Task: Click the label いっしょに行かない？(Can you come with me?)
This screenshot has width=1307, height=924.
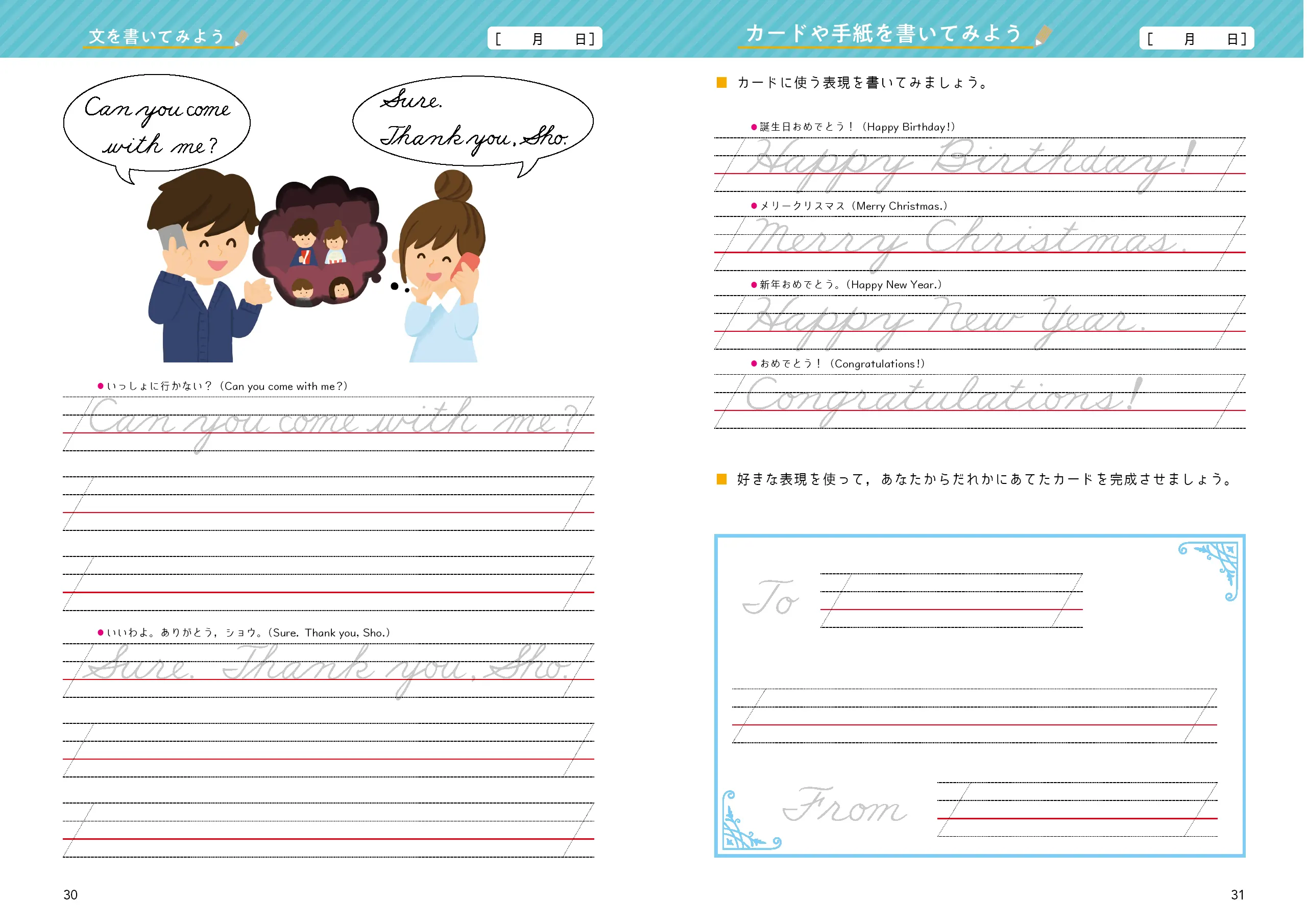Action: pos(227,386)
